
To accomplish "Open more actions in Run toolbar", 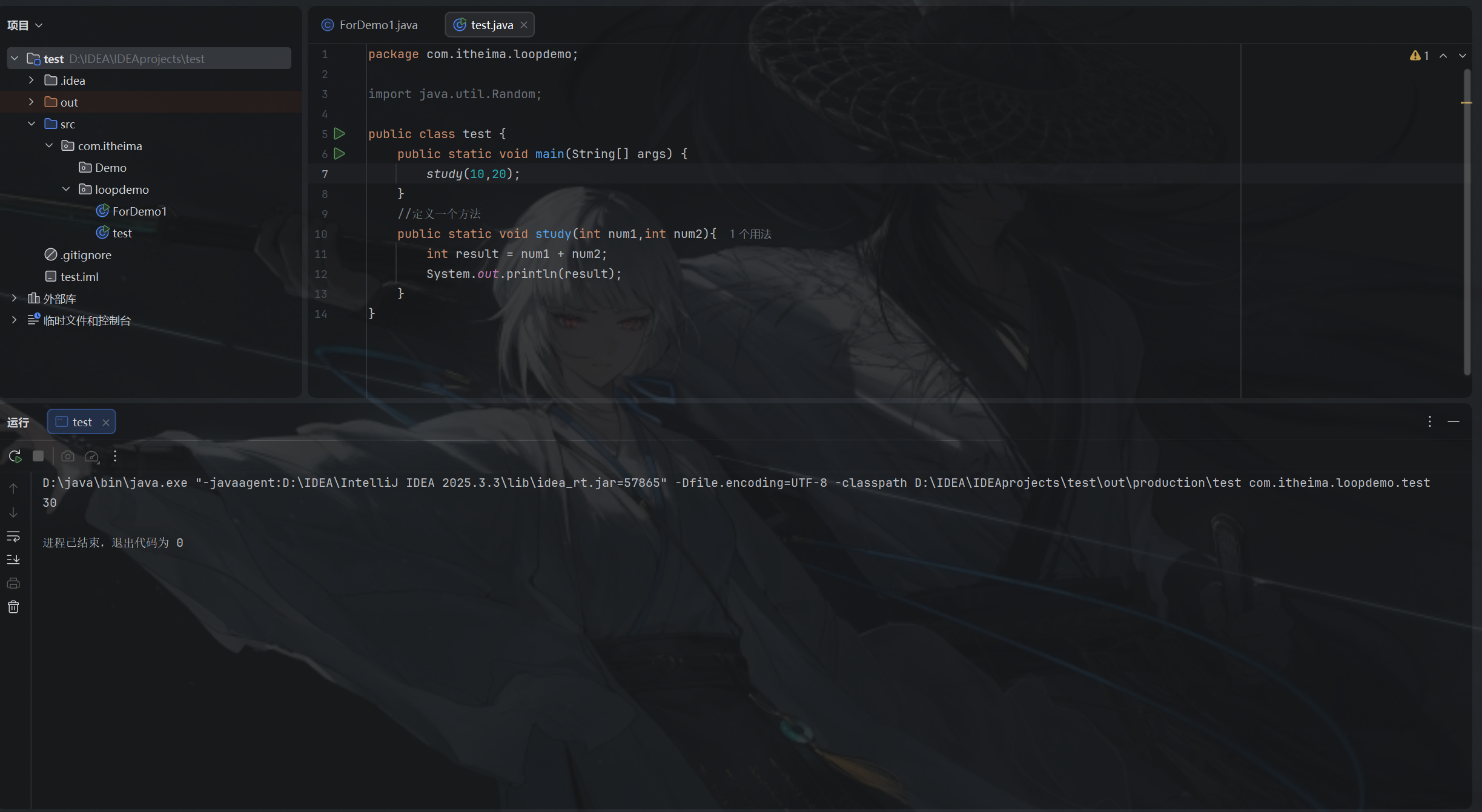I will click(x=115, y=456).
